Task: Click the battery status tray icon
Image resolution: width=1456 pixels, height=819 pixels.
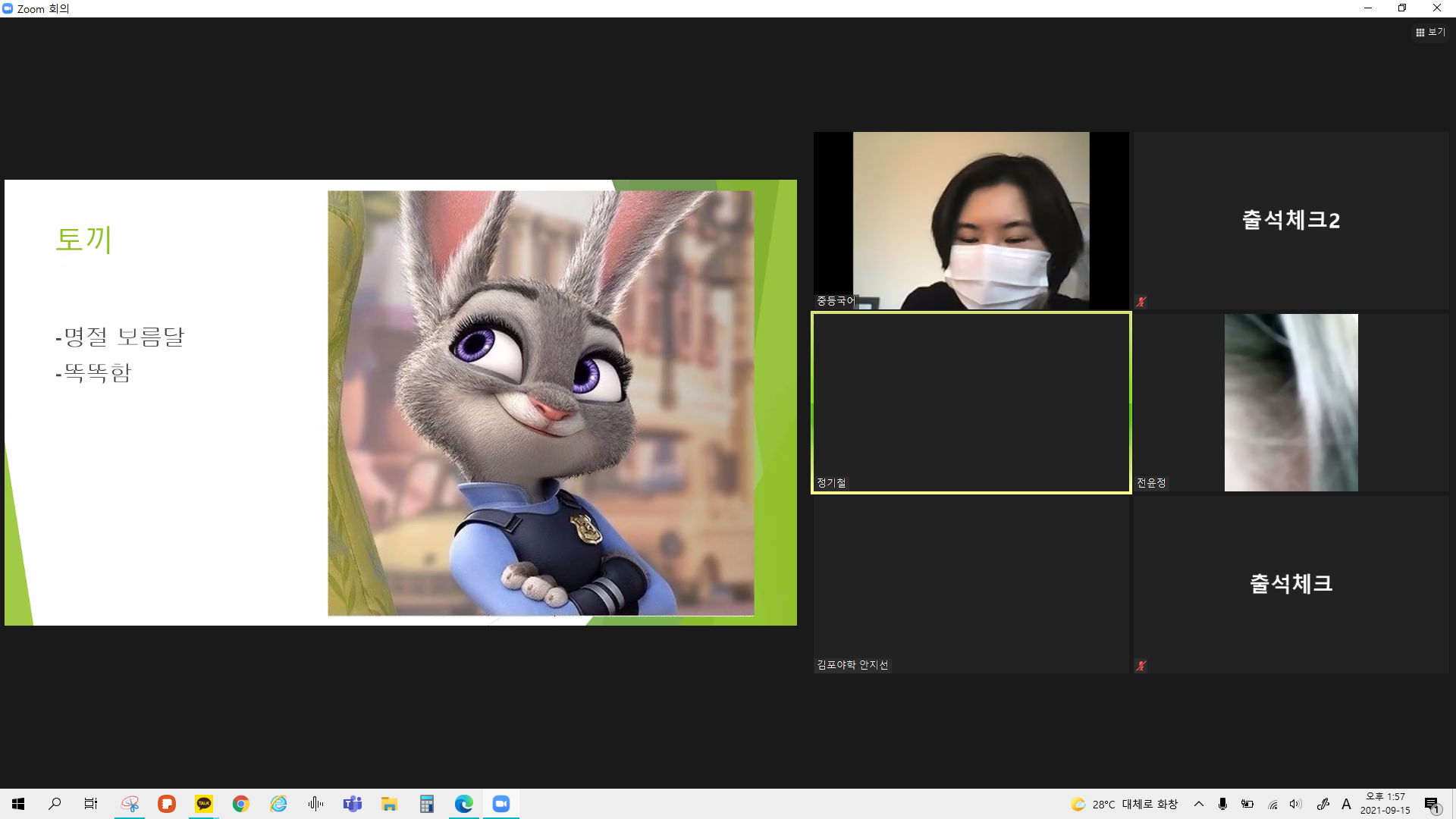Action: (x=1247, y=804)
